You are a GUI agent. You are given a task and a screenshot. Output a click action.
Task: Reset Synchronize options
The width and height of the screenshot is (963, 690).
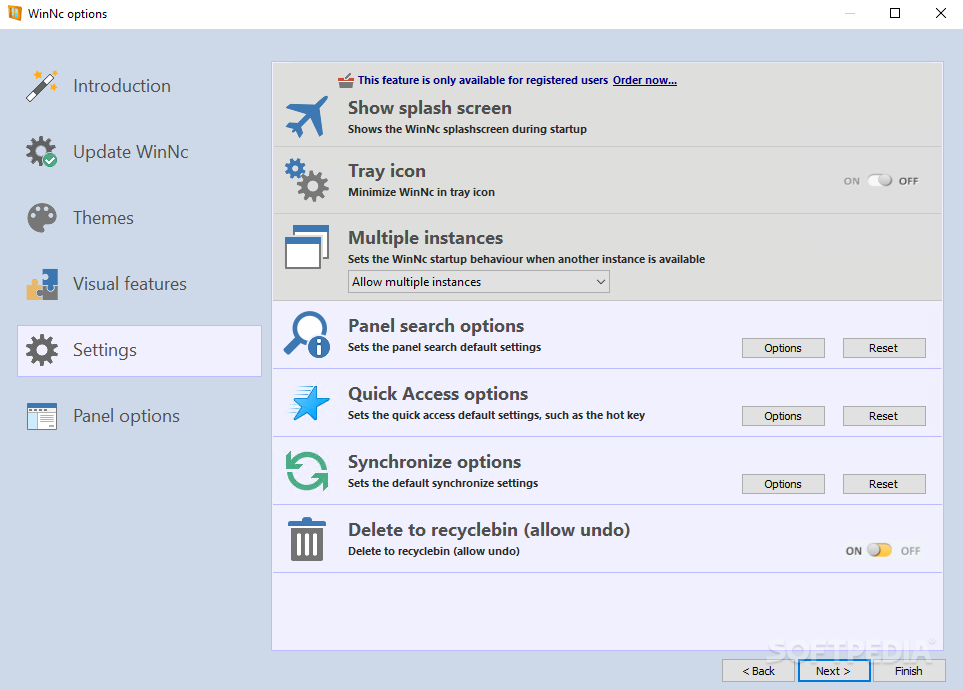[x=884, y=484]
